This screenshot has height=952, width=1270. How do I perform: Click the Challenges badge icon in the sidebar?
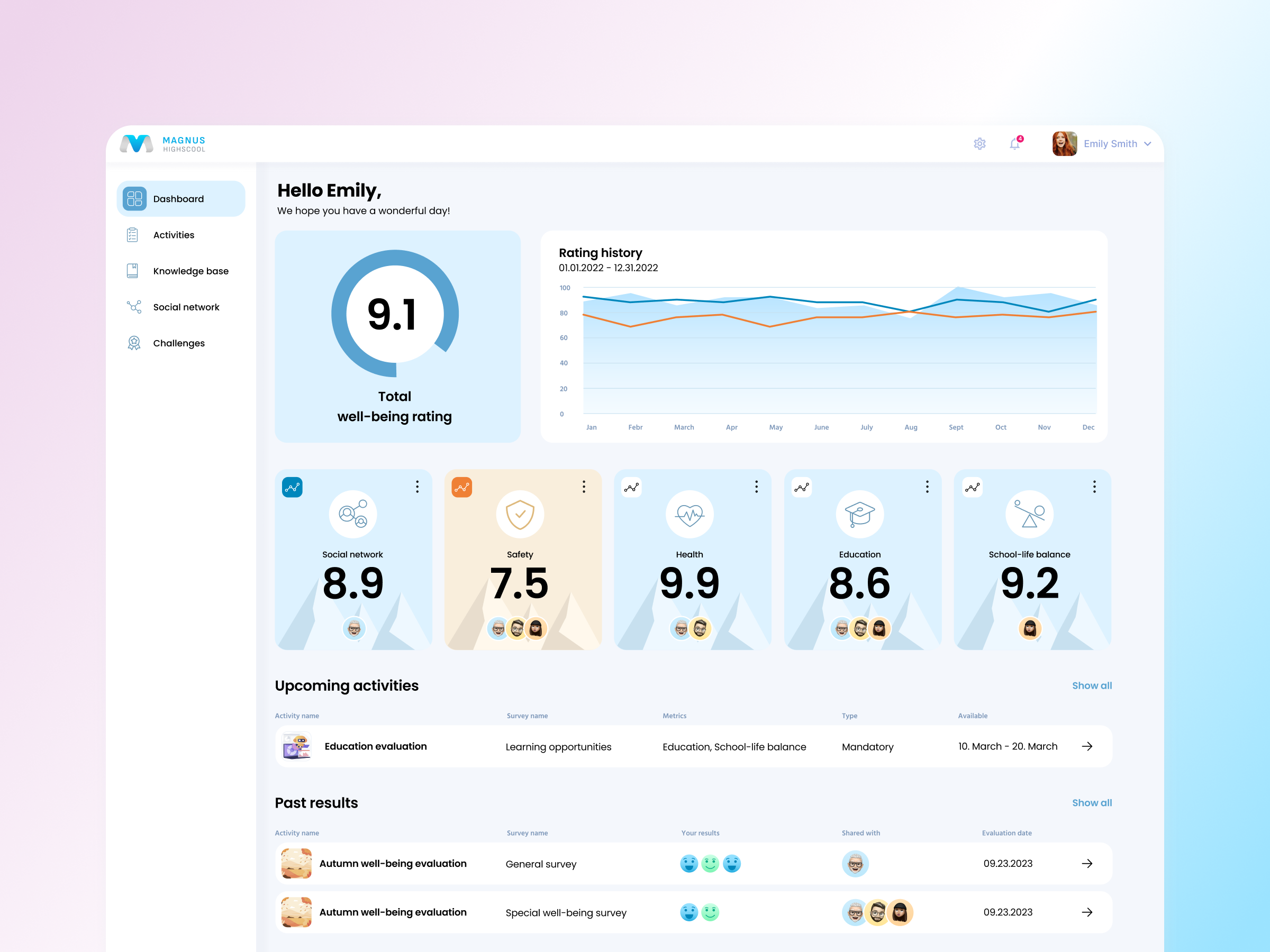click(x=133, y=343)
